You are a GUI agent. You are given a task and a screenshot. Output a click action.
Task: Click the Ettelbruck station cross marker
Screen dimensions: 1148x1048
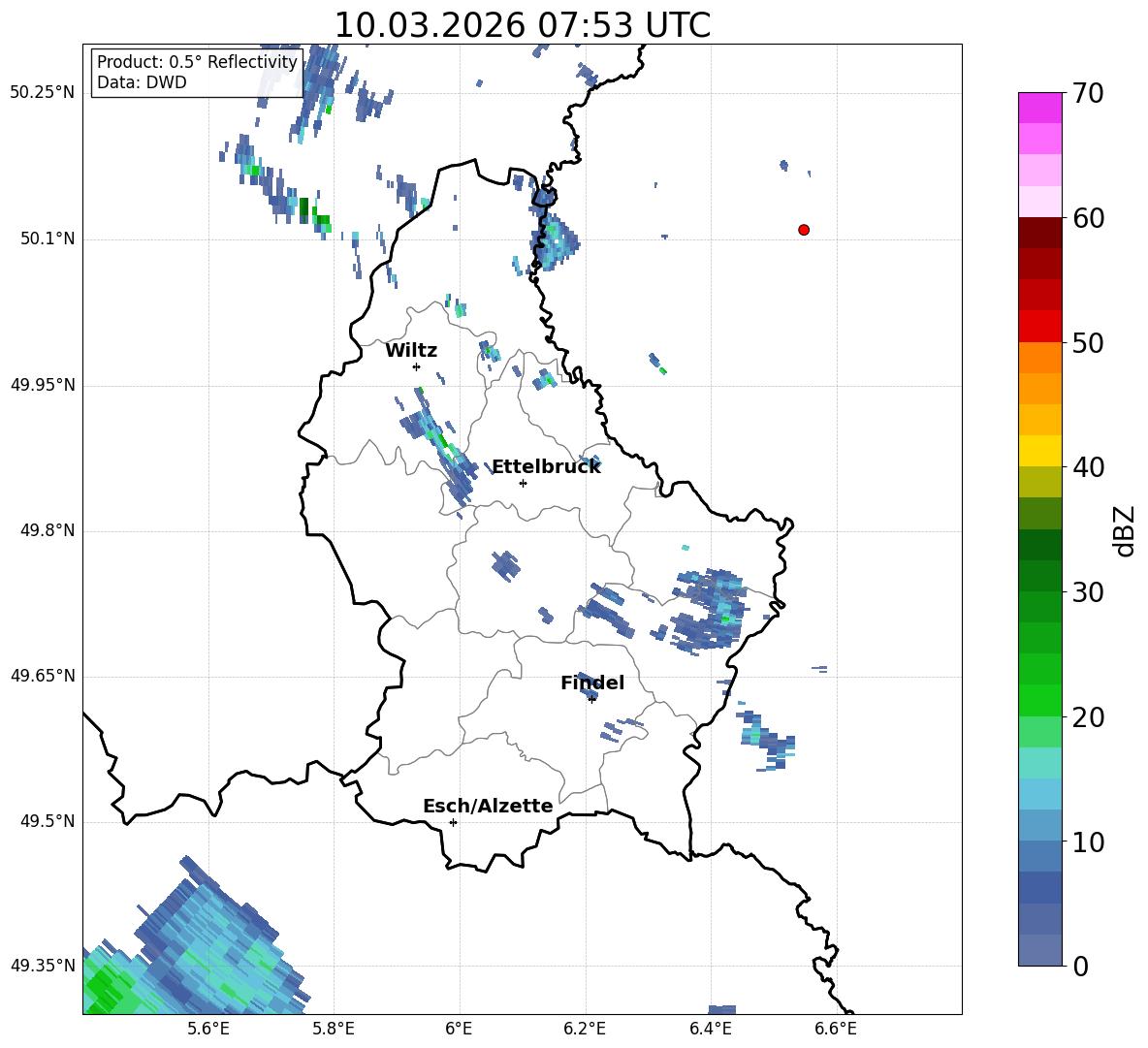point(523,483)
